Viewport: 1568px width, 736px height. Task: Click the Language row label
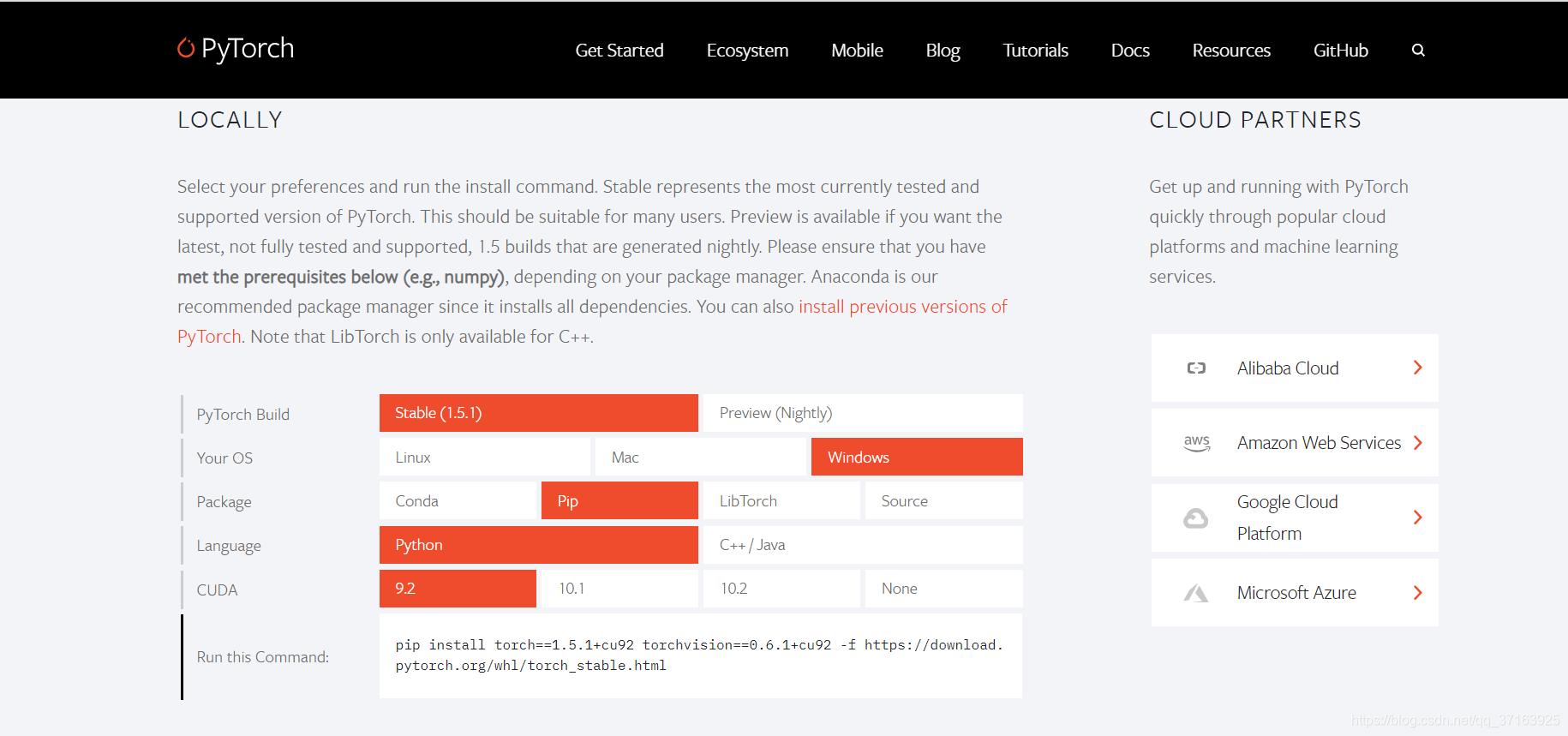(x=229, y=546)
